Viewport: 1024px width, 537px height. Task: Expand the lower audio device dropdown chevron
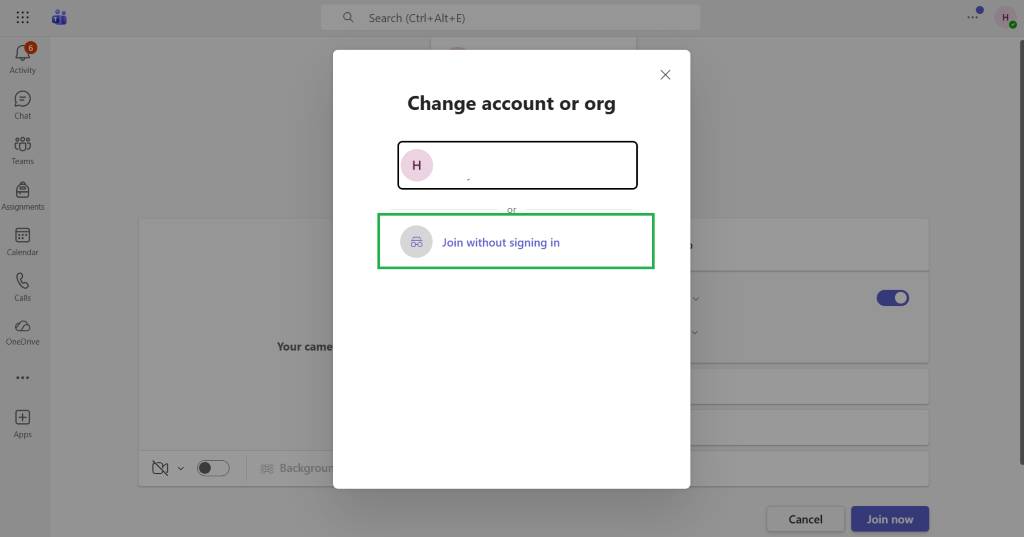point(695,333)
